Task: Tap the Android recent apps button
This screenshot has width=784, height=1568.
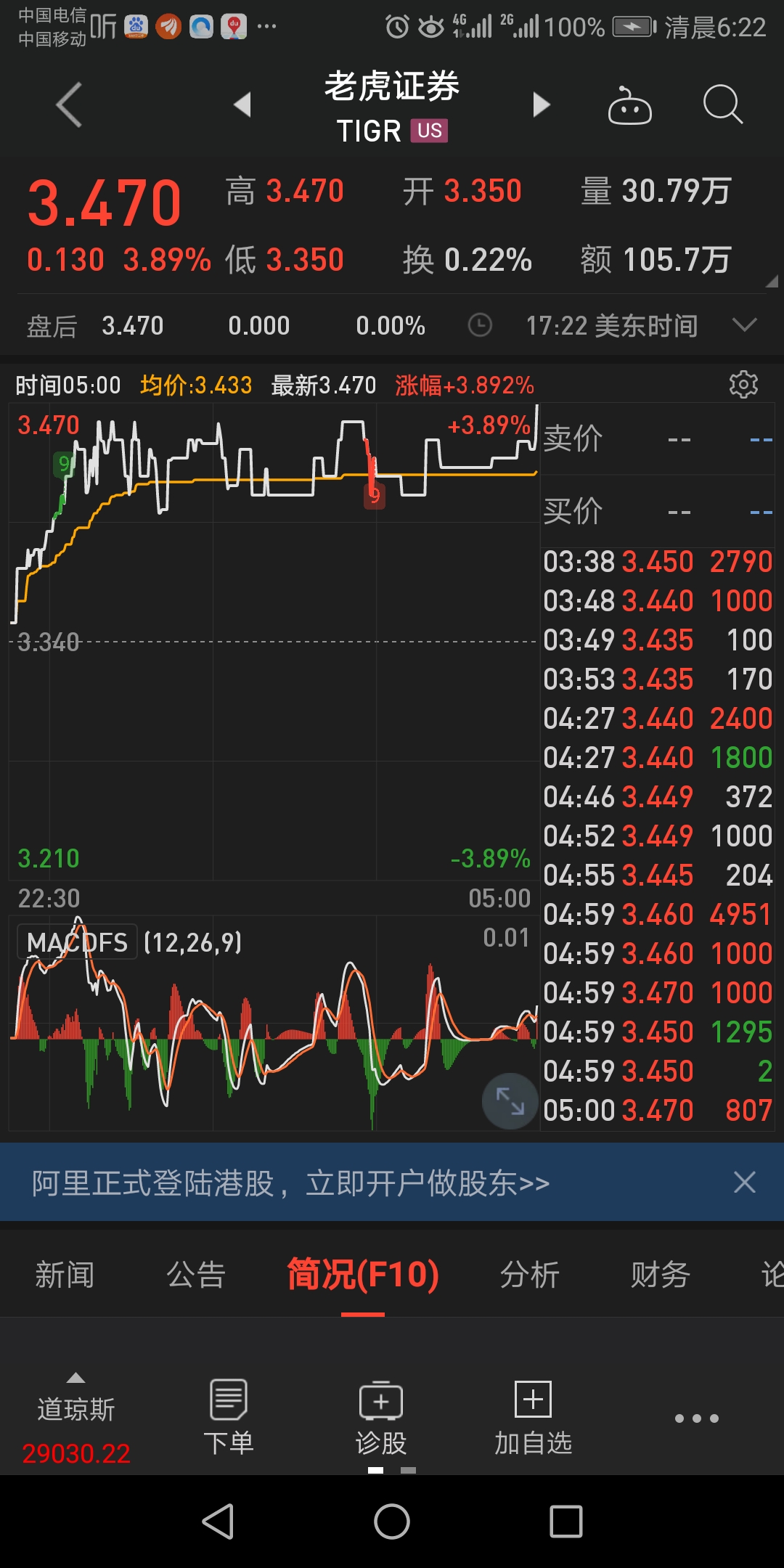Action: (566, 1522)
